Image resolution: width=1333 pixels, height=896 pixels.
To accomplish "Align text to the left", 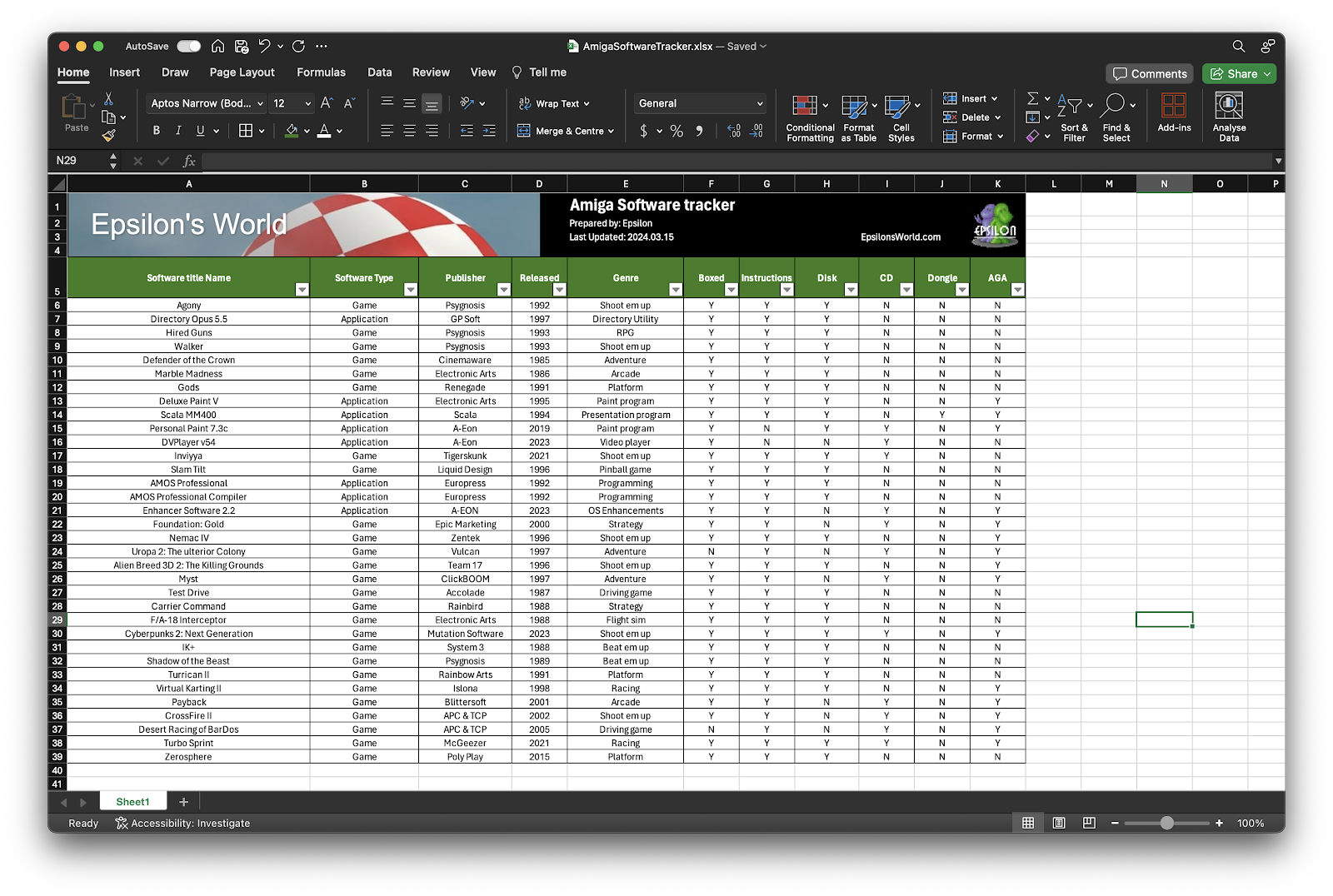I will [x=387, y=131].
